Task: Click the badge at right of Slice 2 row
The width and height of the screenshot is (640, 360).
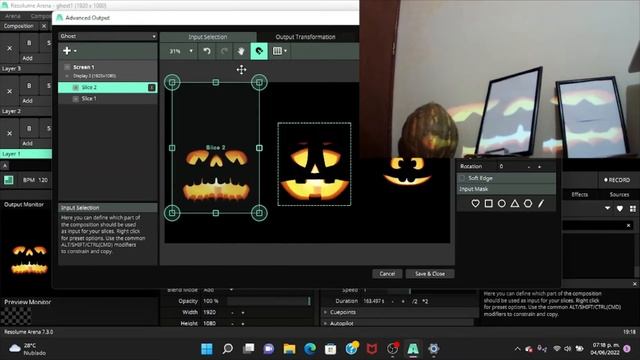Action: click(151, 87)
